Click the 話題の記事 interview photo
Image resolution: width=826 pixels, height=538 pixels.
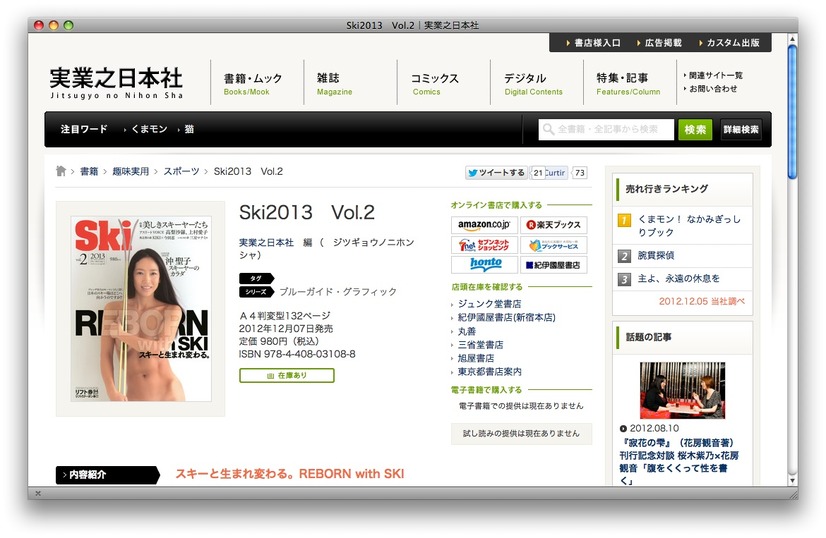pyautogui.click(x=682, y=390)
